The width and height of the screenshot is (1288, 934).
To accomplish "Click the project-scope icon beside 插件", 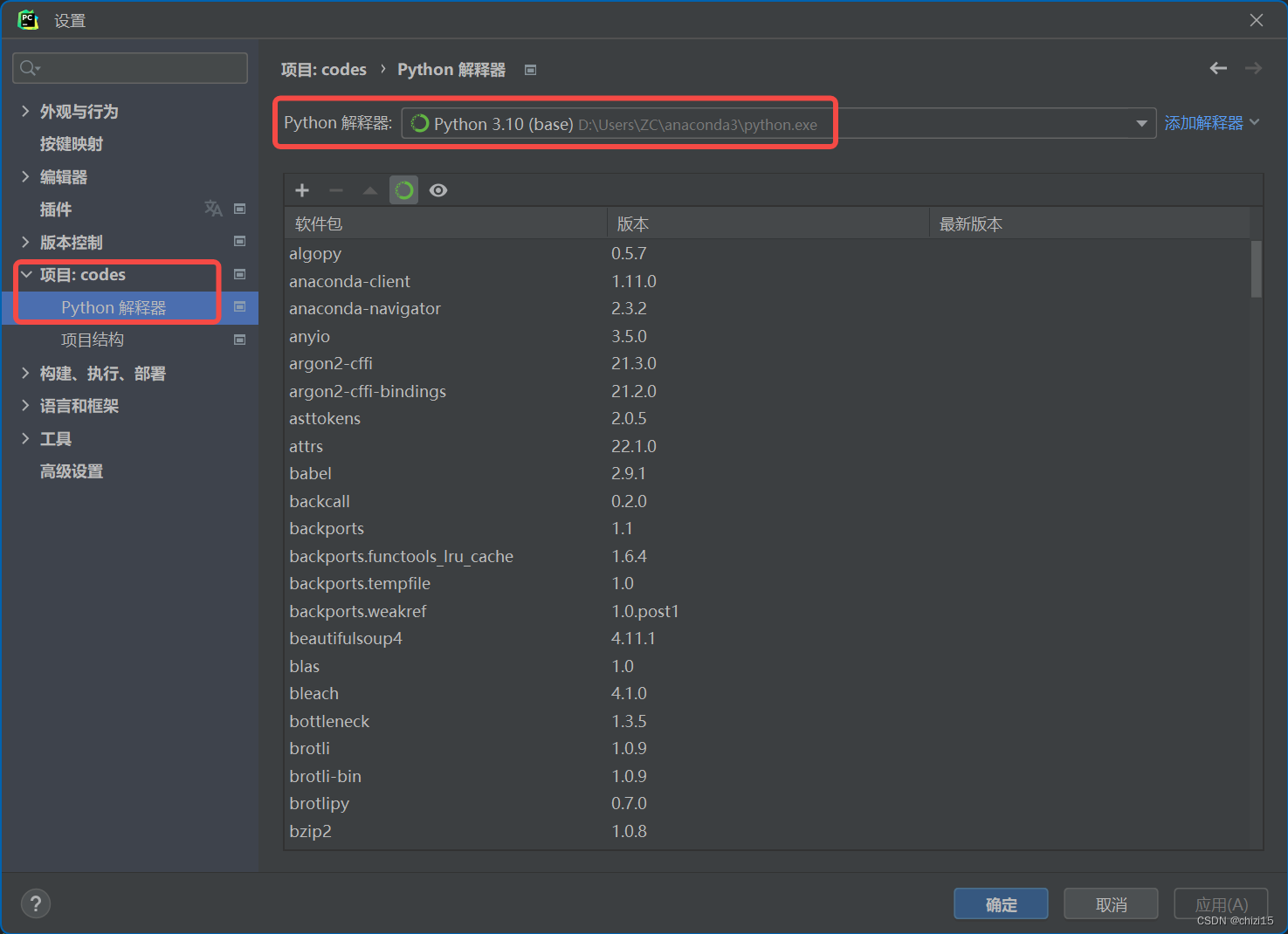I will (240, 209).
